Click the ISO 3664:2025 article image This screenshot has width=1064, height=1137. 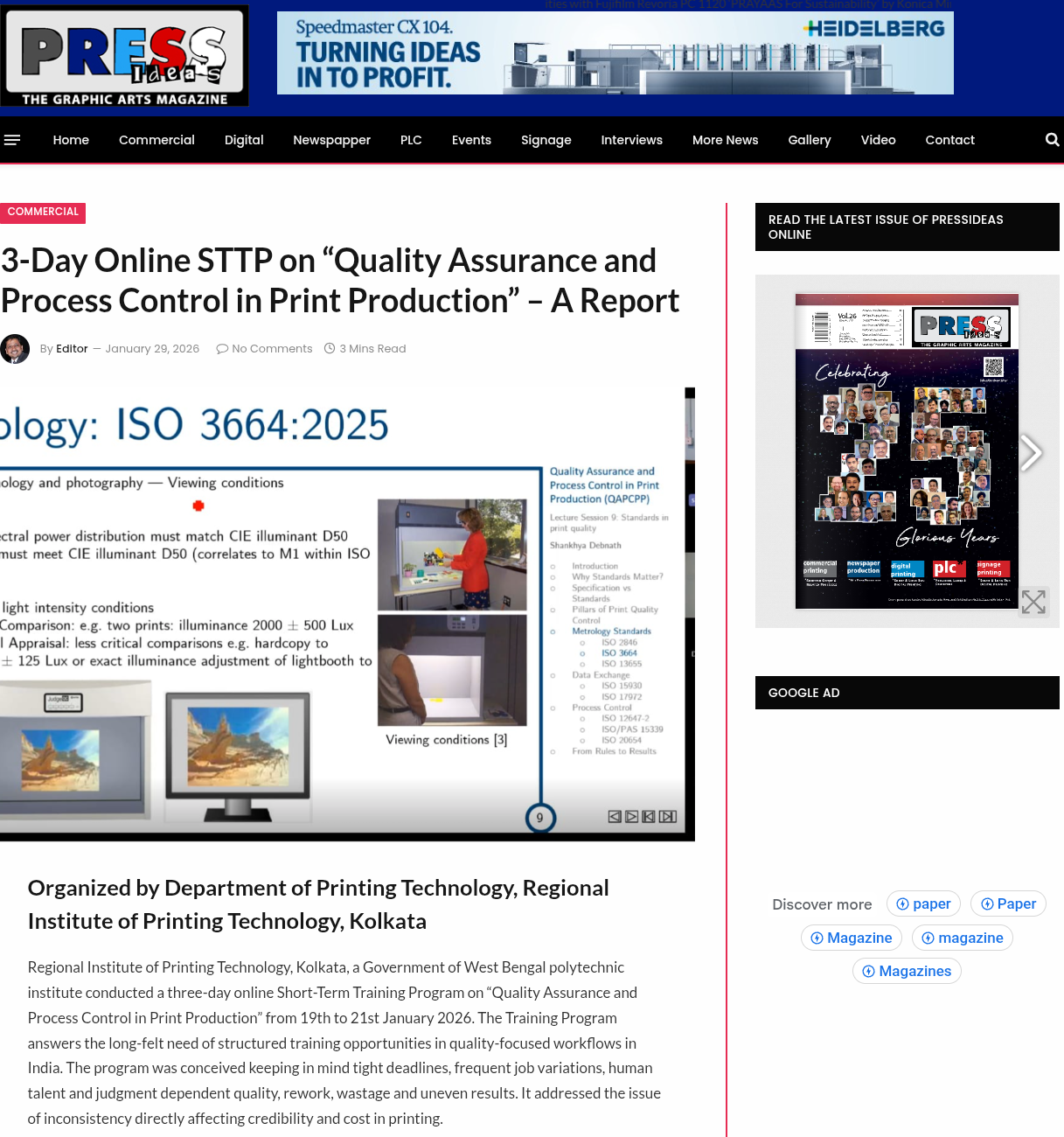click(347, 614)
